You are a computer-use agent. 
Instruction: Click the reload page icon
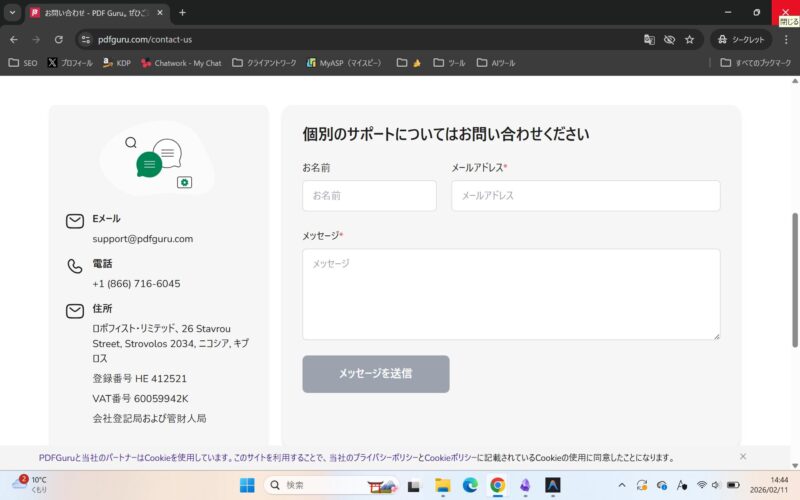pos(59,39)
